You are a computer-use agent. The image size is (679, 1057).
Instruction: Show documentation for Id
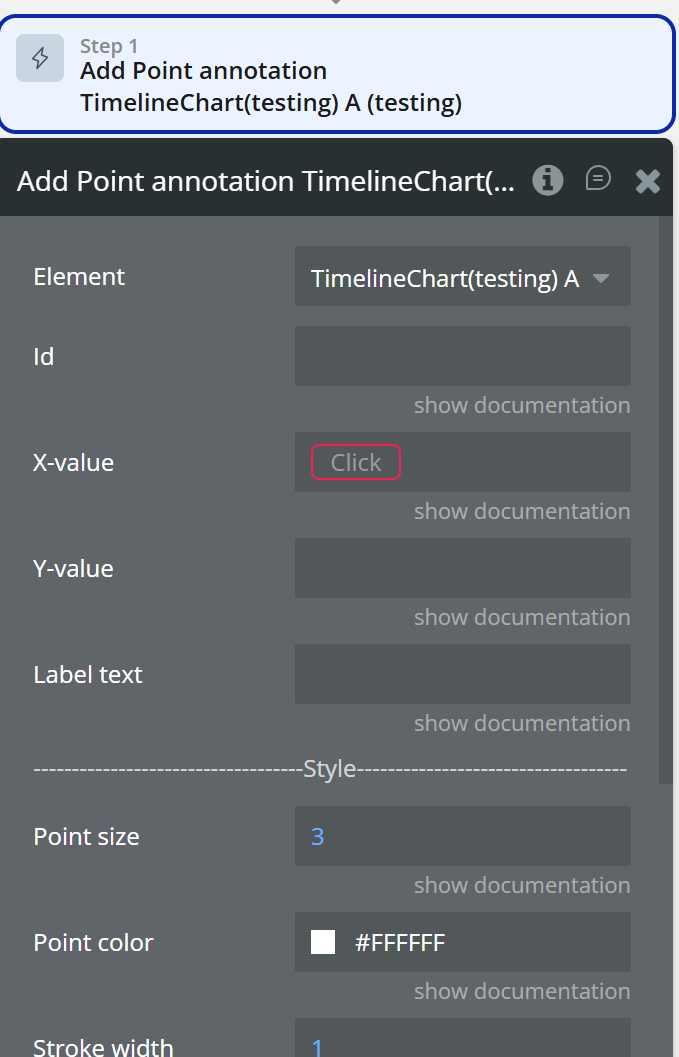[522, 405]
